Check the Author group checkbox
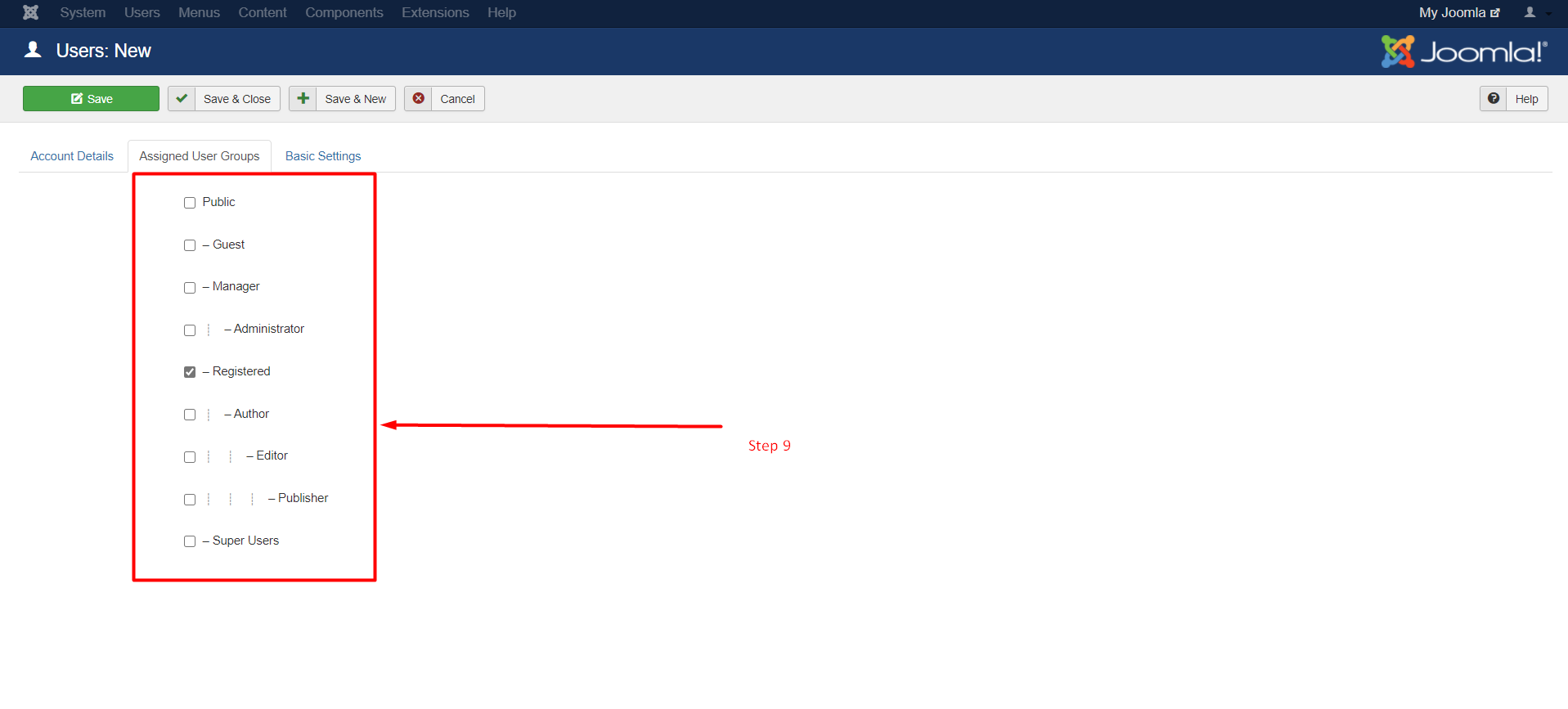Screen dimensions: 1568x709 click(x=190, y=415)
